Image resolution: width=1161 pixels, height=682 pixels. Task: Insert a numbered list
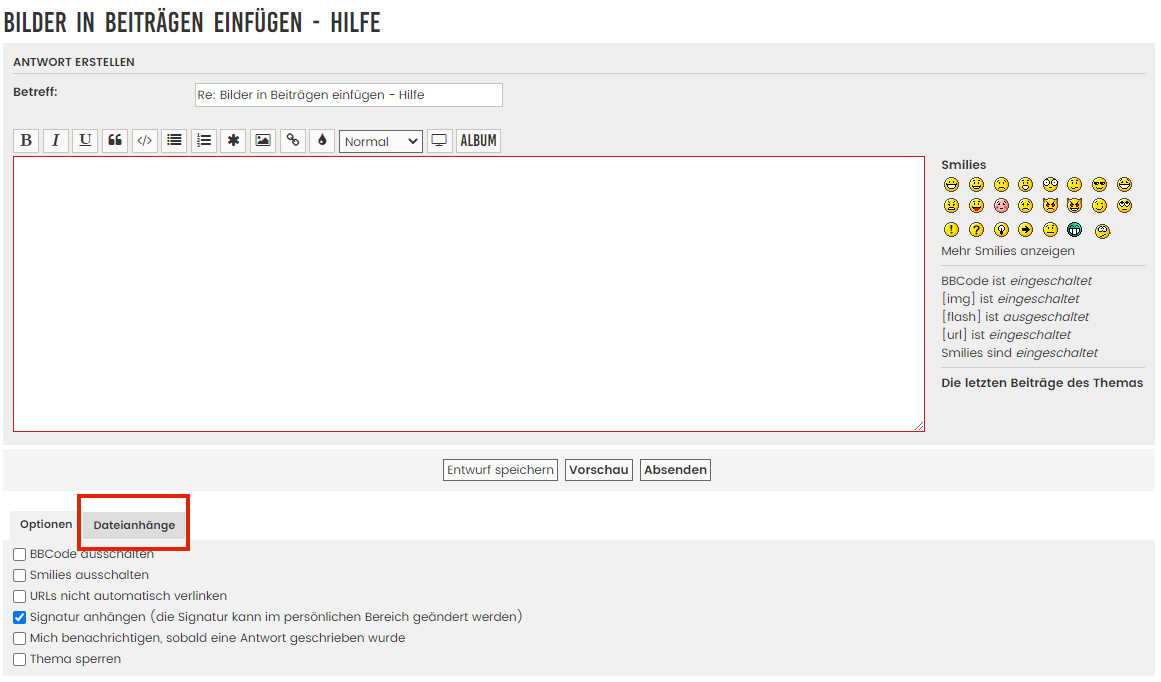[204, 141]
